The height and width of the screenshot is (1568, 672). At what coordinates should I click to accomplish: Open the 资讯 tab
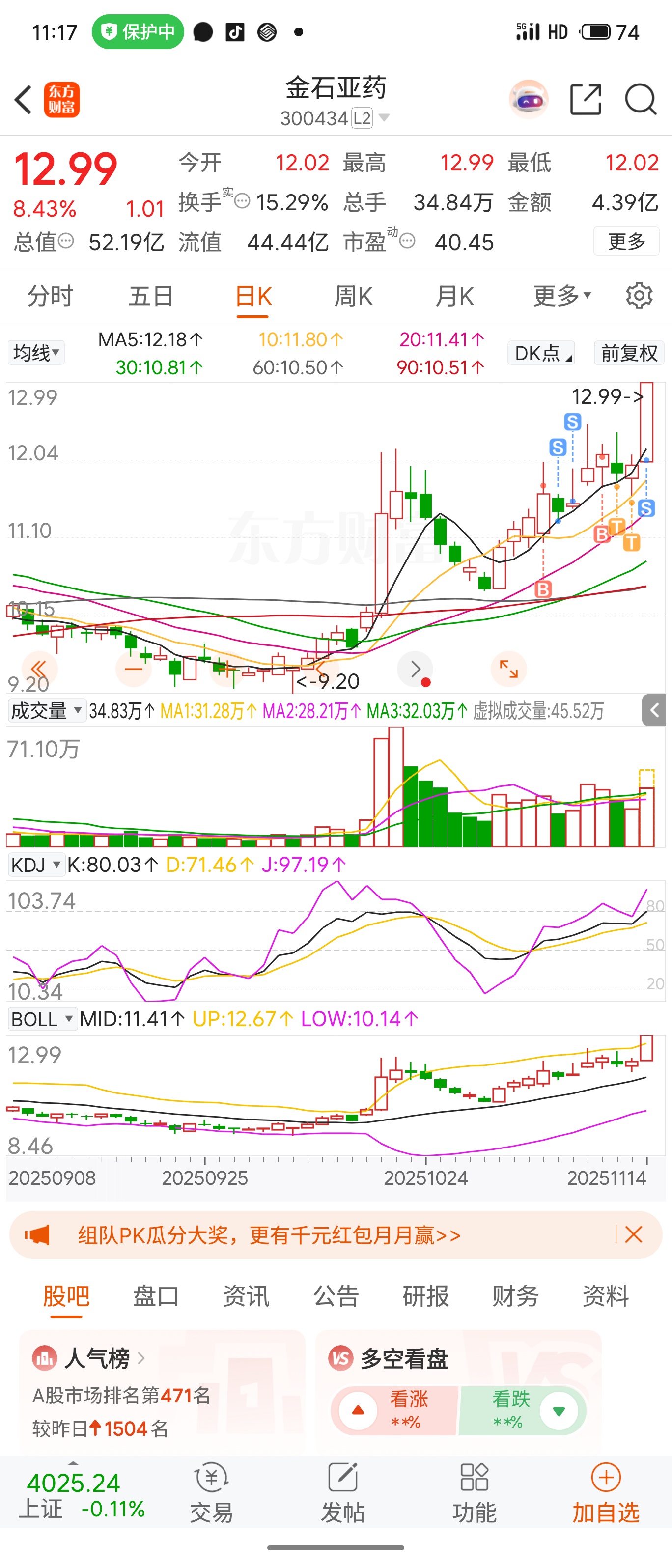pyautogui.click(x=246, y=1295)
